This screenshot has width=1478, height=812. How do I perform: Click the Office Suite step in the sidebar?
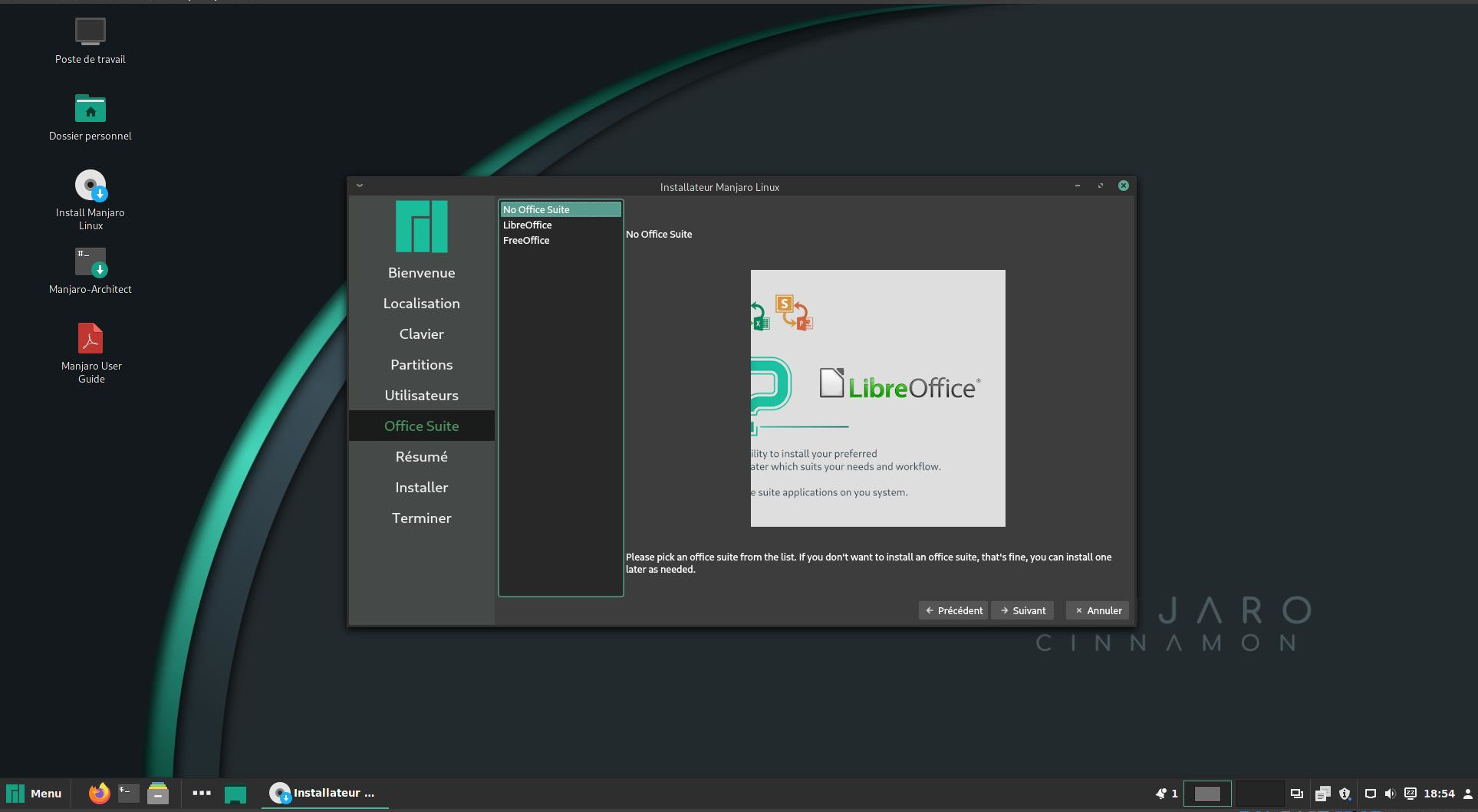click(422, 426)
